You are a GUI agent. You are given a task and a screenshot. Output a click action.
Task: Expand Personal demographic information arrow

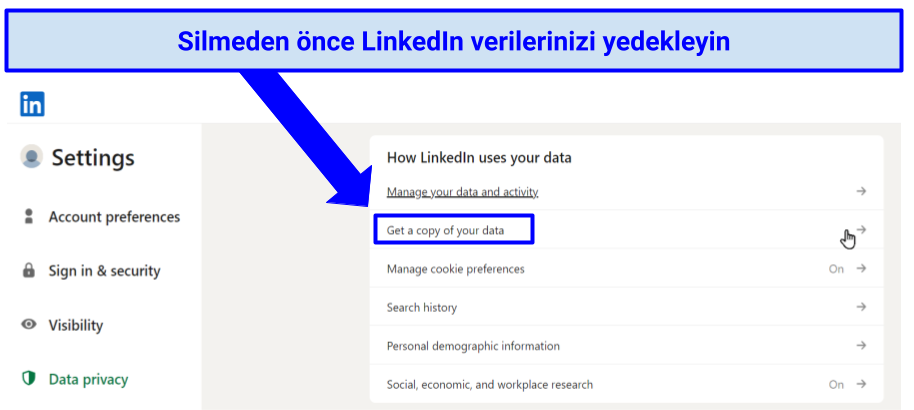click(861, 345)
